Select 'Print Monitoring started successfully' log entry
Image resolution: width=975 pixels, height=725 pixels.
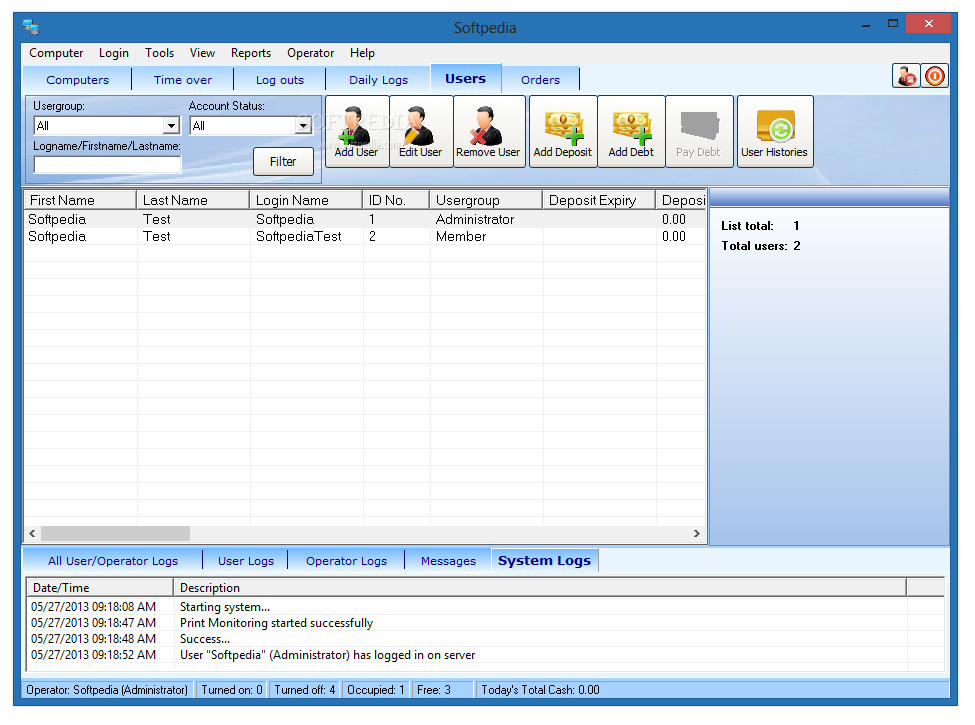pyautogui.click(x=485, y=623)
